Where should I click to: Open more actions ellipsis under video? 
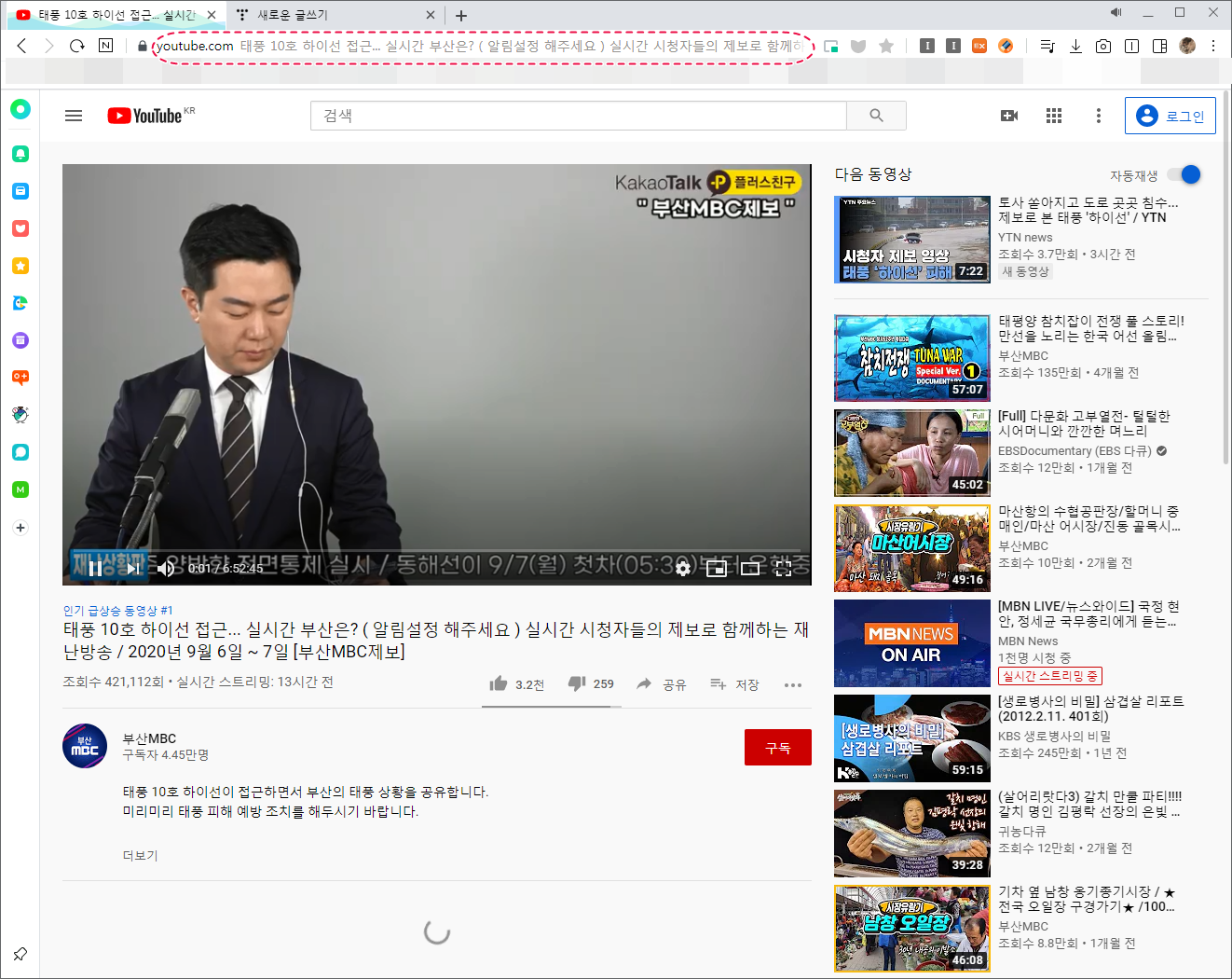click(x=793, y=684)
